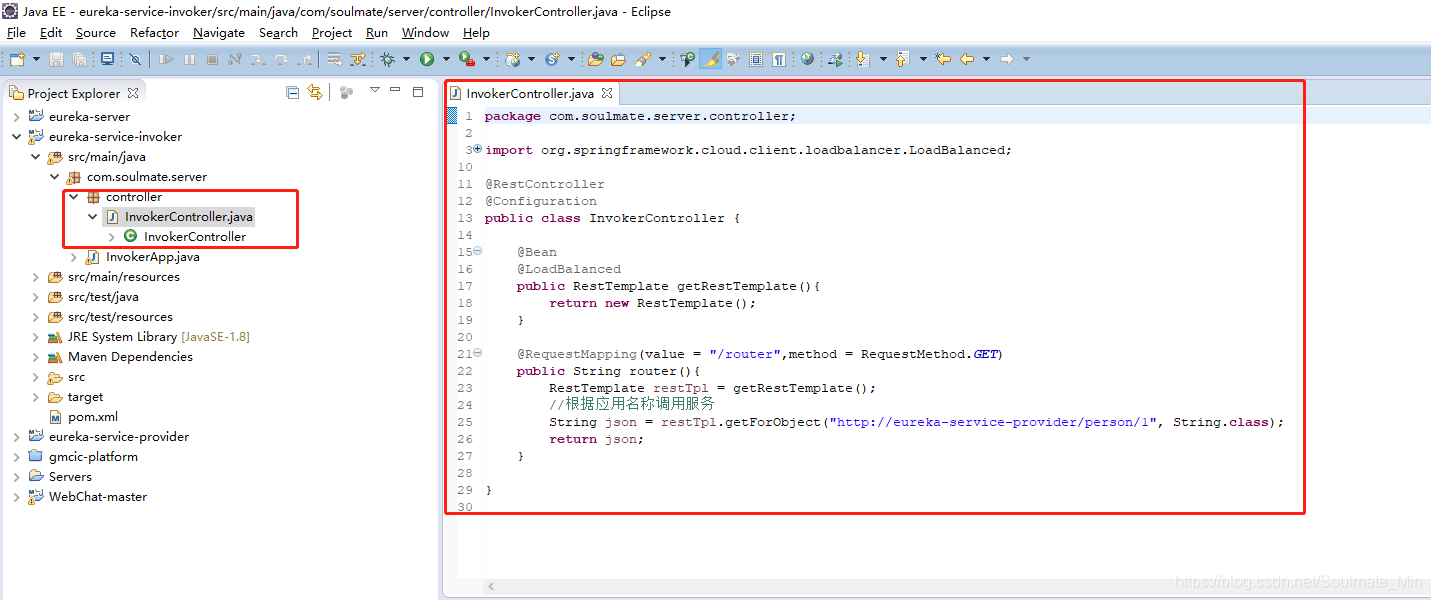
Task: Click the Resume debug icon
Action: point(166,60)
